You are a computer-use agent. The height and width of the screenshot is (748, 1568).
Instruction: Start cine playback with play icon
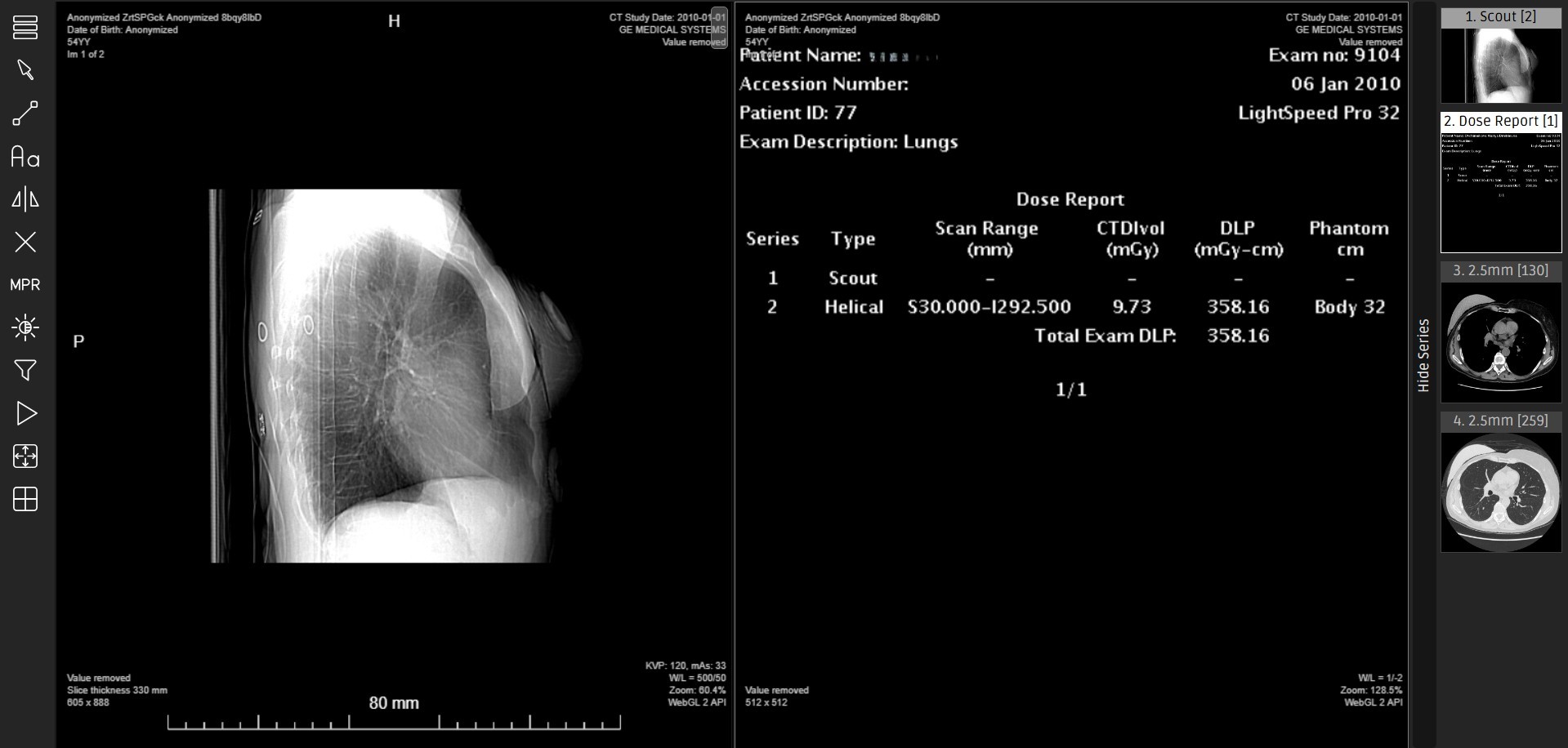[26, 413]
